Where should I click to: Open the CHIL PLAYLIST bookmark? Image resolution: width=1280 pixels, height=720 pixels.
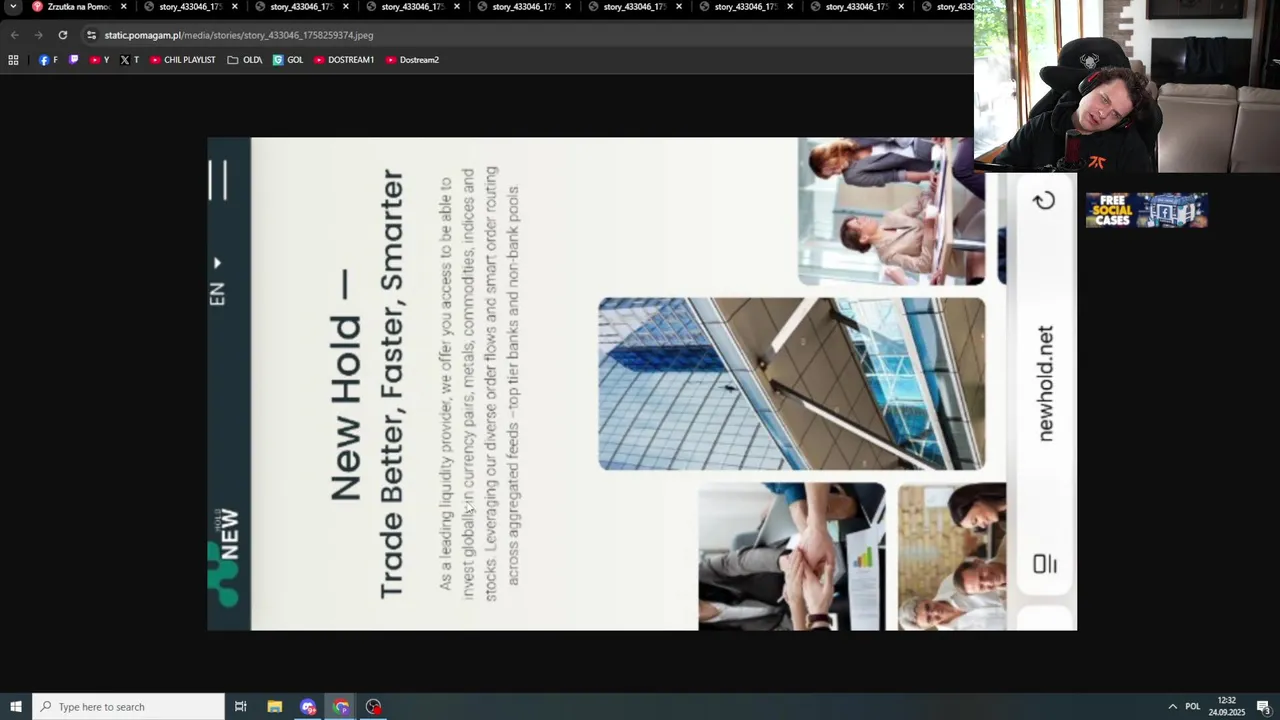point(183,60)
